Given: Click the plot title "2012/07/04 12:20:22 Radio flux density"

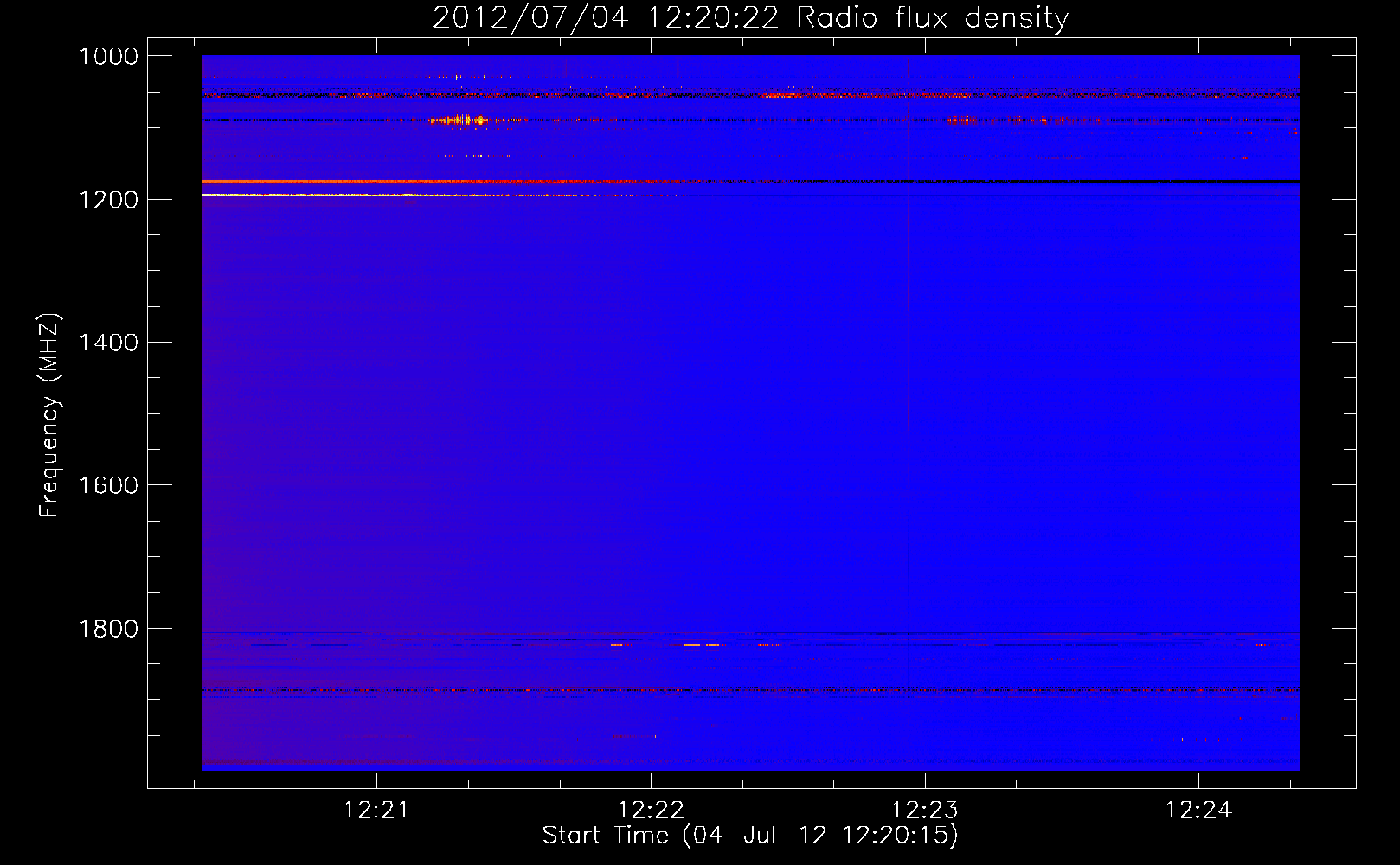Looking at the screenshot, I should click(750, 18).
